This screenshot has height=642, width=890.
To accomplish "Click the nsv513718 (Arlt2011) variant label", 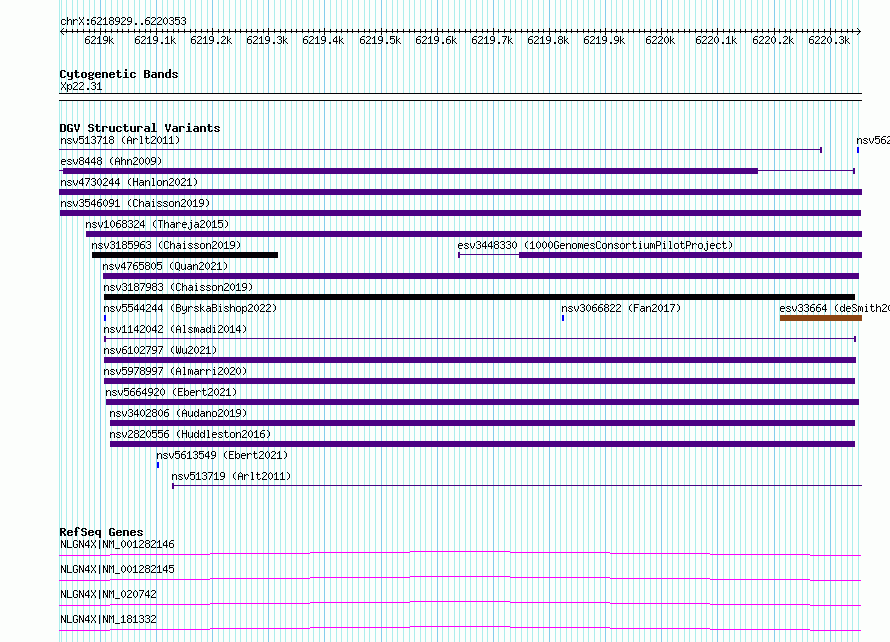I will pyautogui.click(x=120, y=140).
